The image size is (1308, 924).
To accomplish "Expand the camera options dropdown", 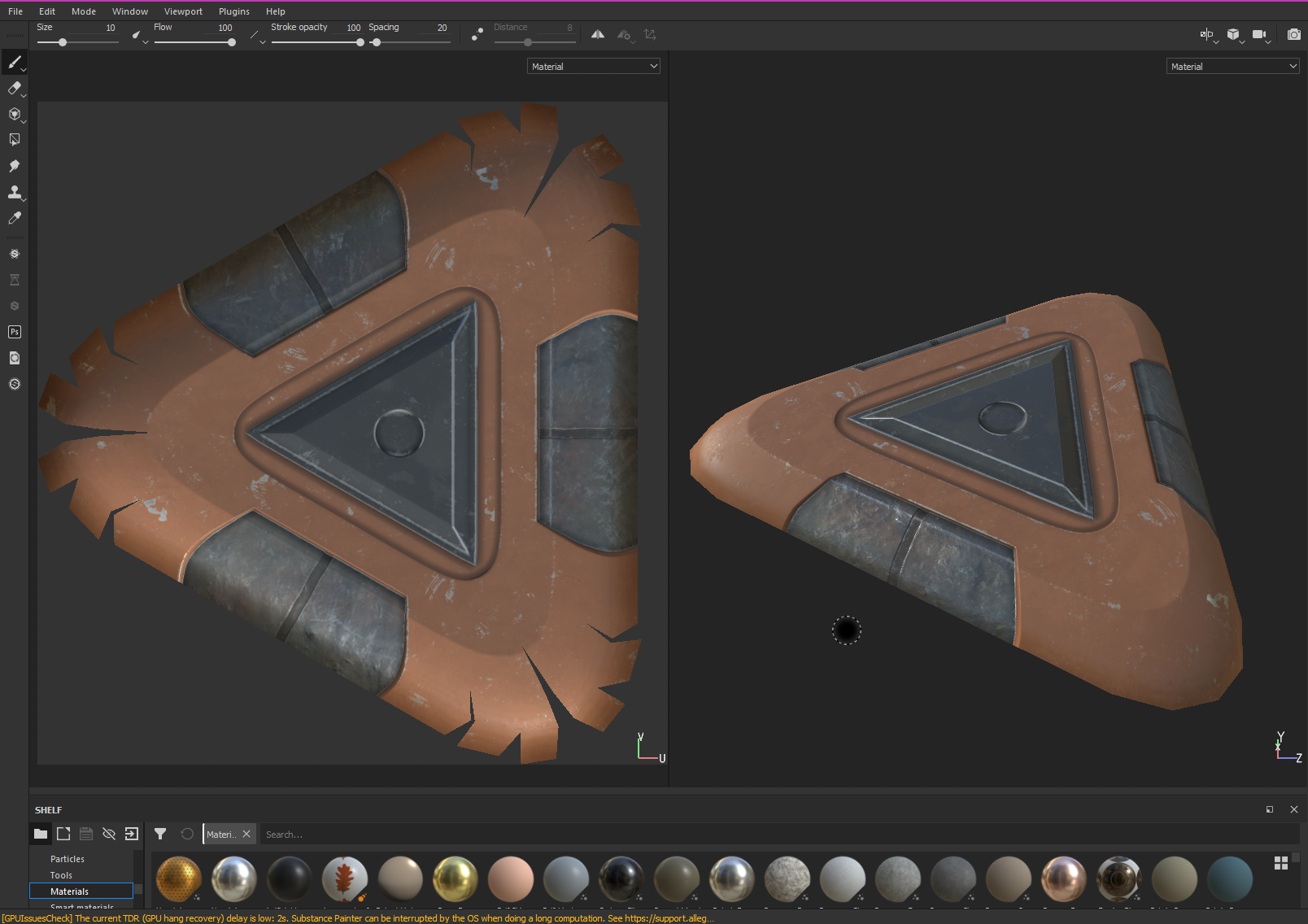I will [1268, 41].
